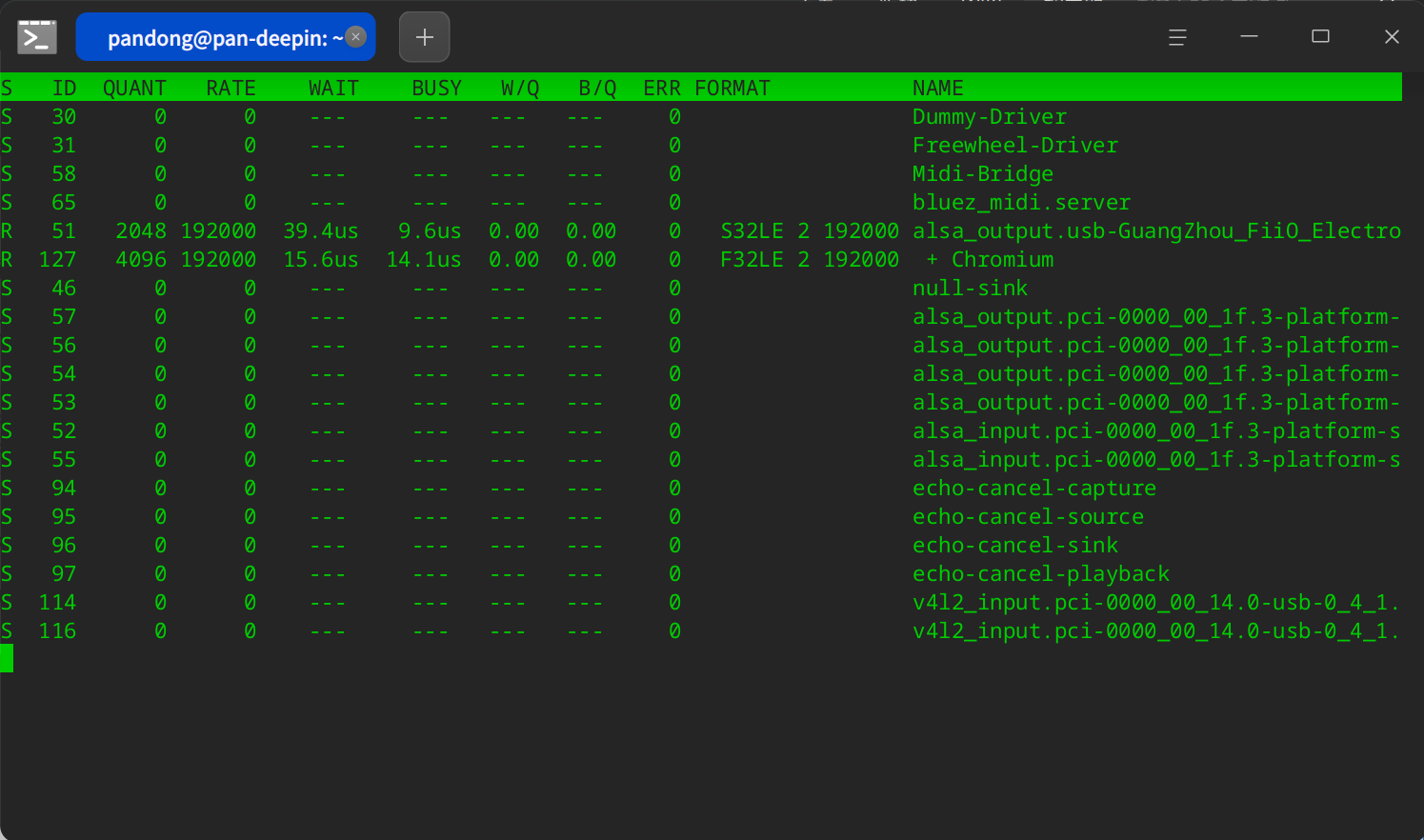Click the W/Q column header
This screenshot has height=840, width=1424.
tap(520, 88)
